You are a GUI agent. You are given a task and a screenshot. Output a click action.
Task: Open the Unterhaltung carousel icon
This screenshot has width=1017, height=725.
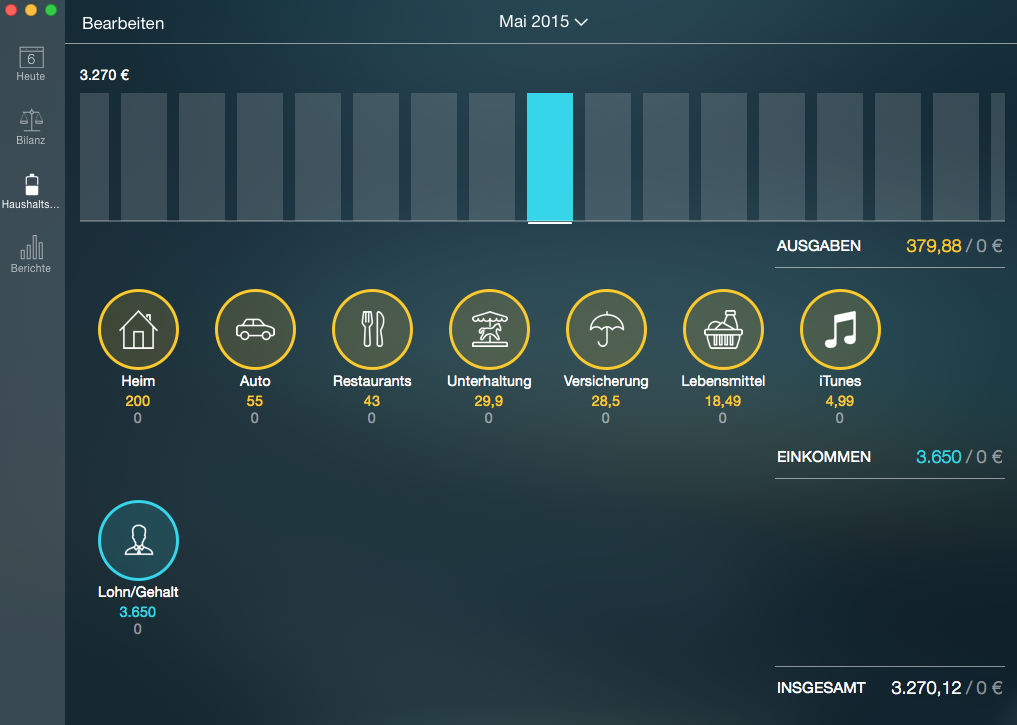[x=489, y=330]
